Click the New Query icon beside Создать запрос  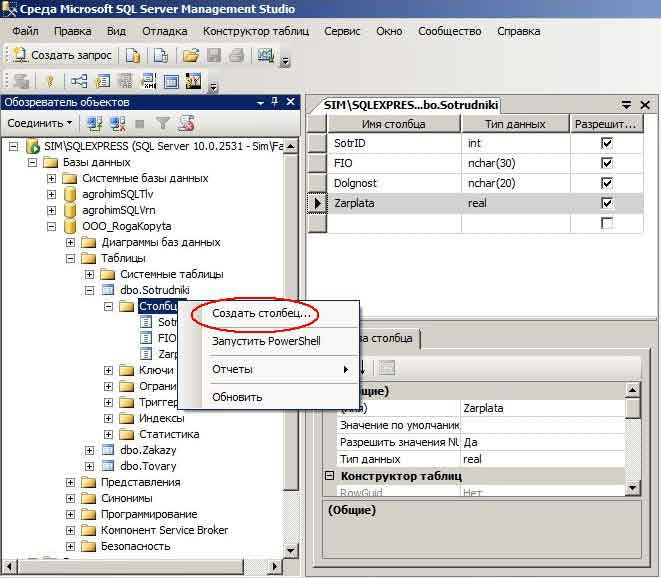(19, 55)
